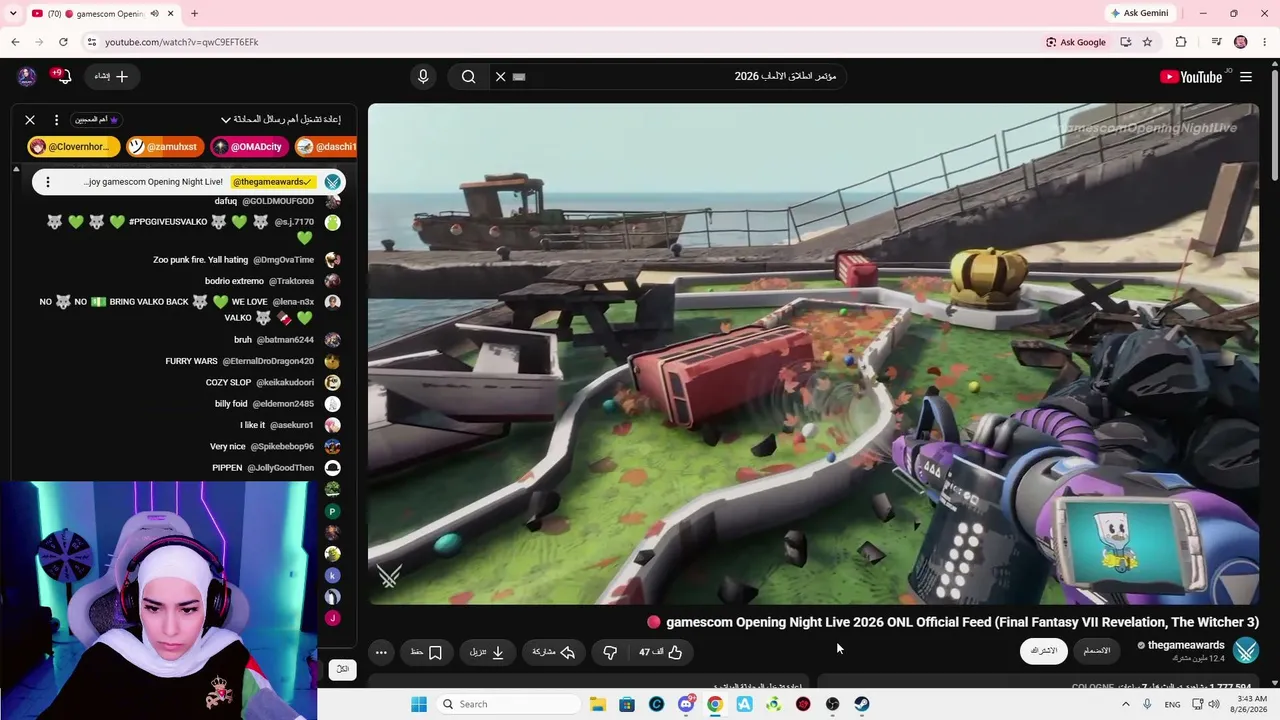Open the thegameawards channel name link

(x=1186, y=646)
